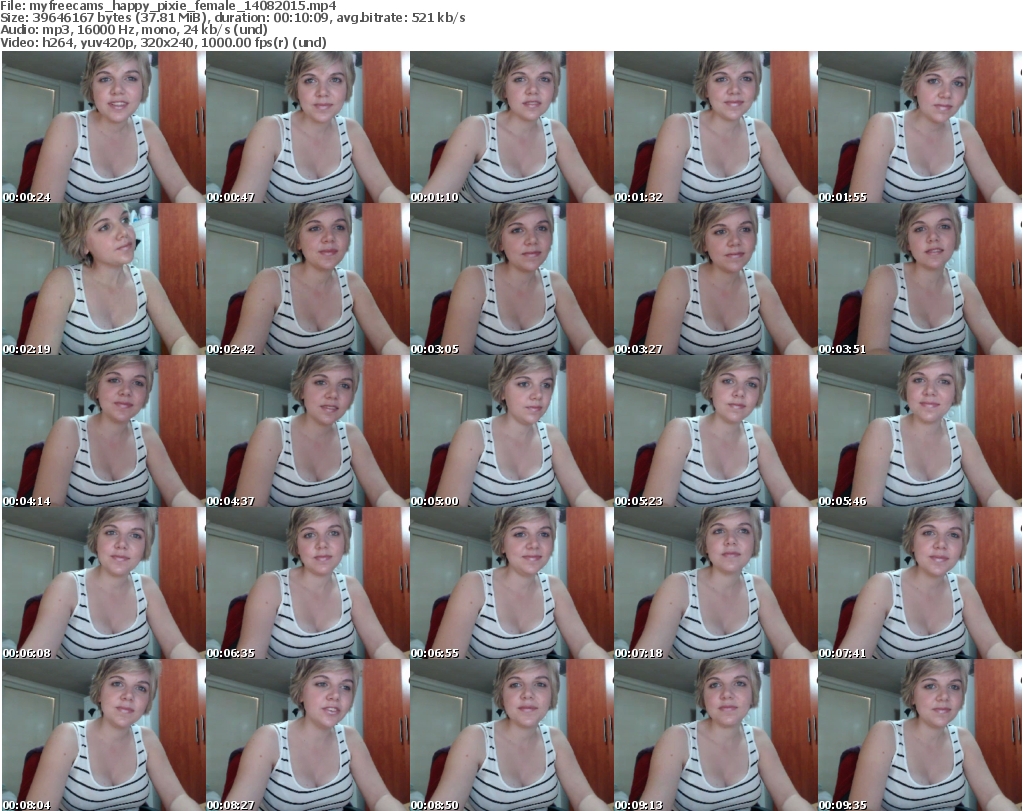The height and width of the screenshot is (811, 1024).
Task: Choose the preview frame at 00:06:08
Action: 104,583
